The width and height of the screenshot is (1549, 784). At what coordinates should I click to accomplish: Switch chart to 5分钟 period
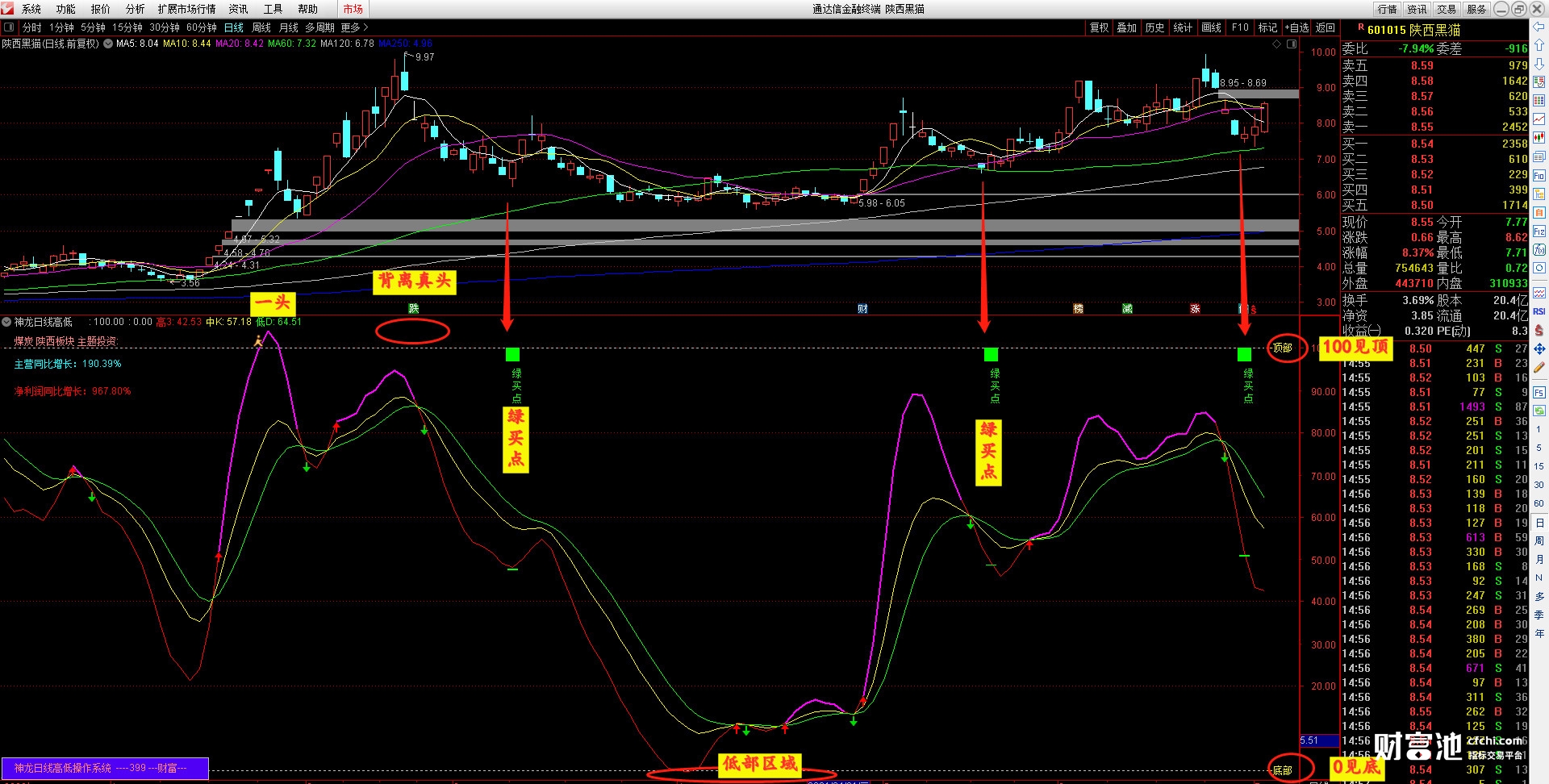click(x=94, y=27)
